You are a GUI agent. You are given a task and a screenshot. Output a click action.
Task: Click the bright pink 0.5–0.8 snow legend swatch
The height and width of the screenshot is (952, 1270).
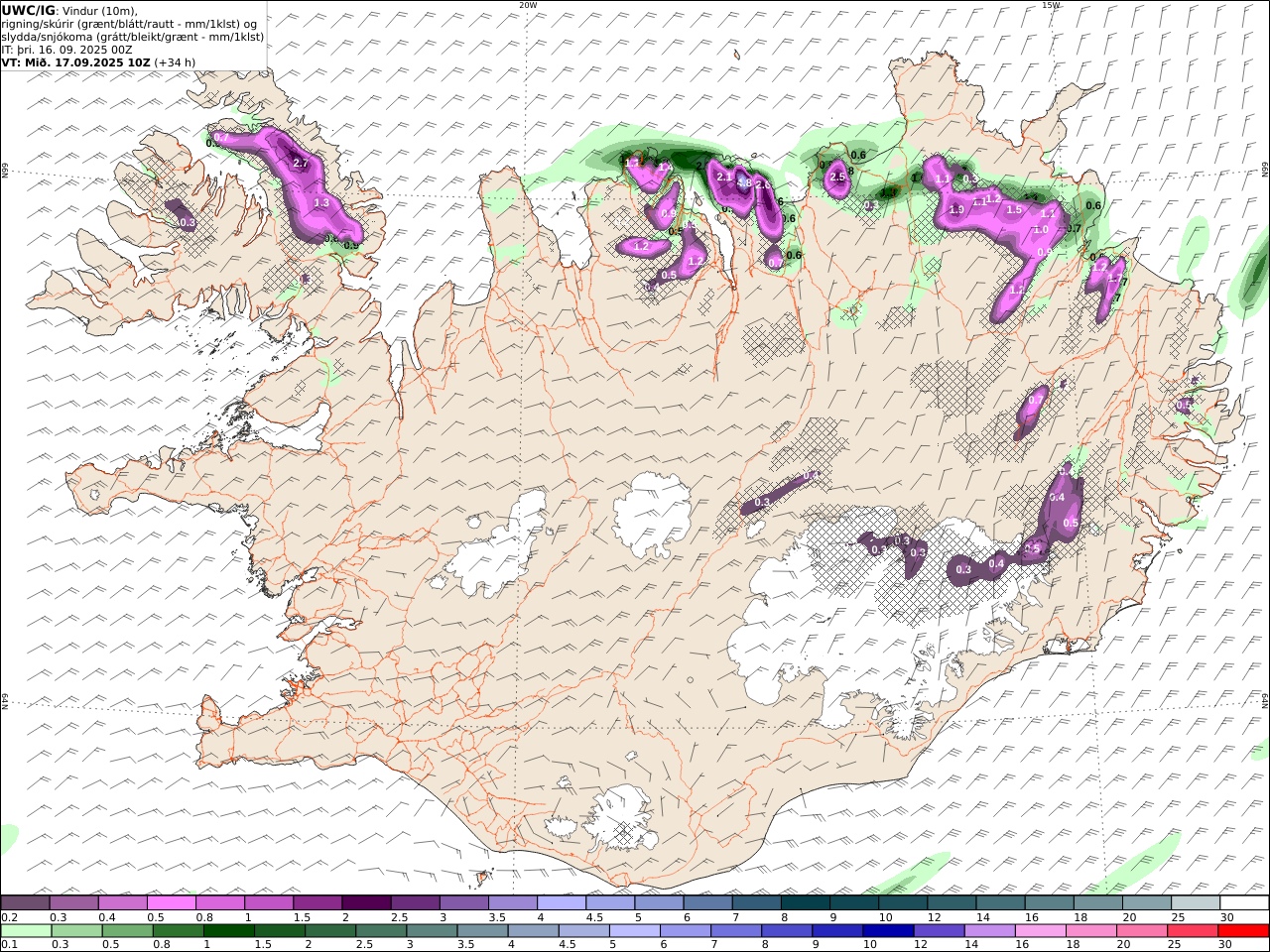click(171, 903)
